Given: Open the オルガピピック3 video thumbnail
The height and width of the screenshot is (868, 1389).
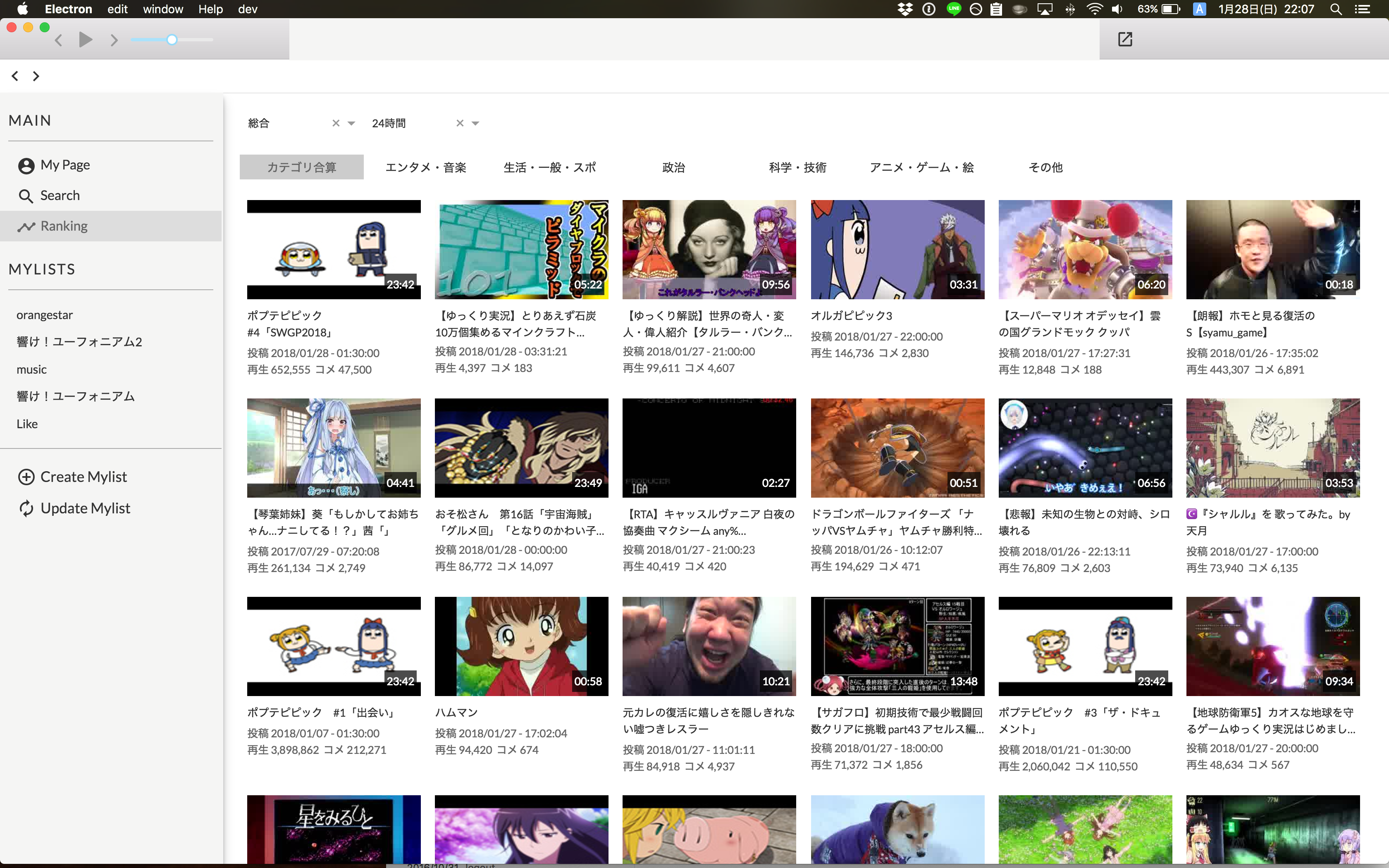Looking at the screenshot, I should click(897, 250).
